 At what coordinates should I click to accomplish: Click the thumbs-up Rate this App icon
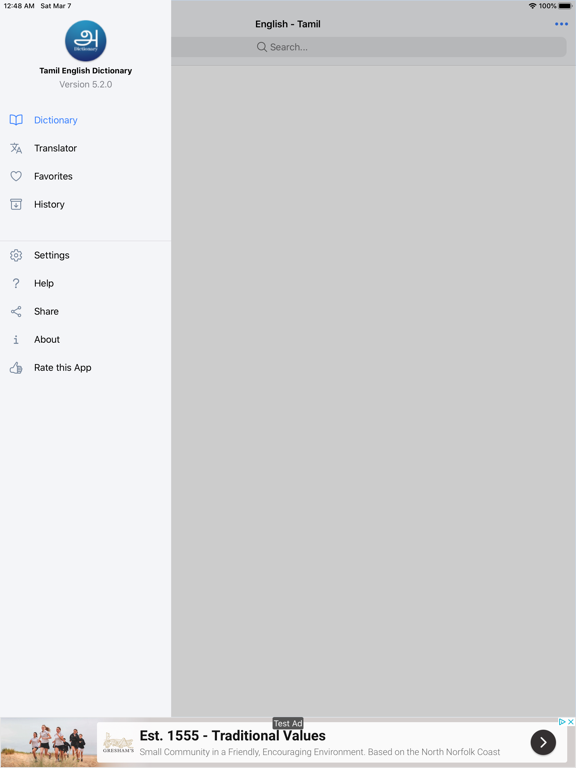16,368
